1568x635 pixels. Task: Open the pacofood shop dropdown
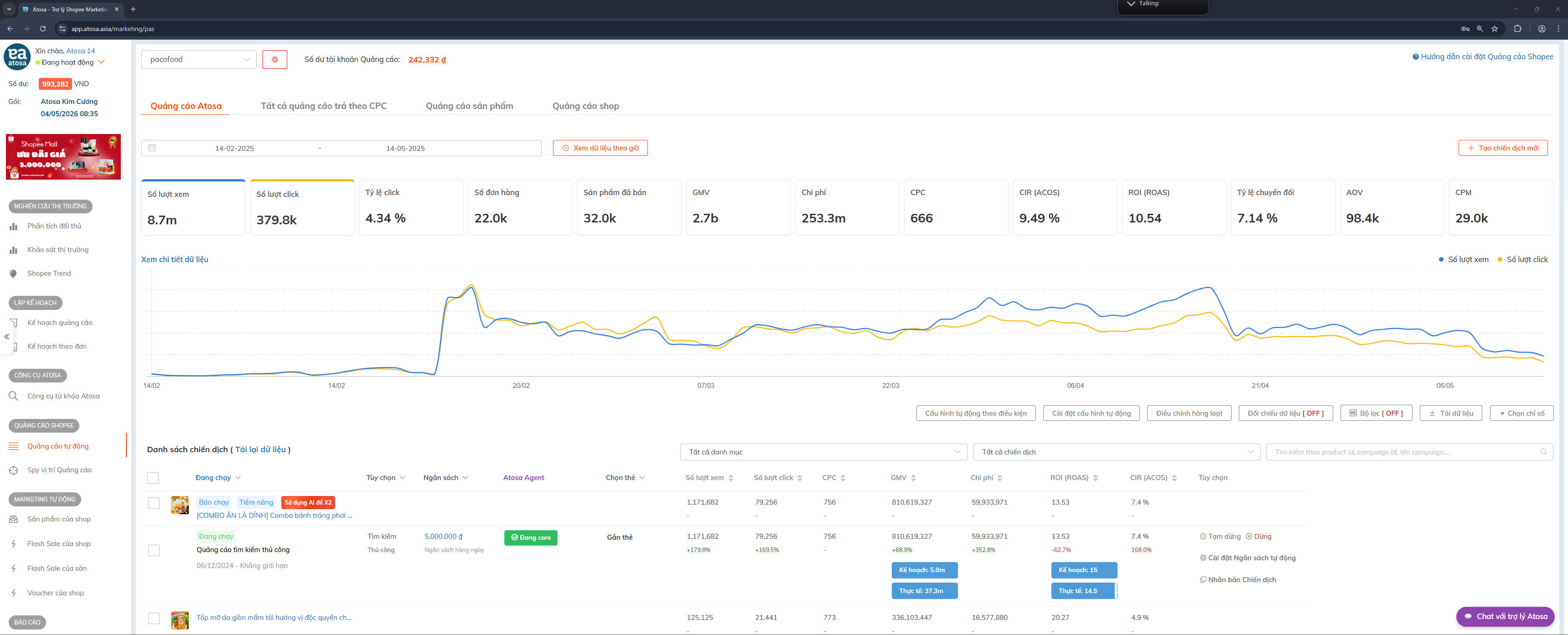point(199,60)
